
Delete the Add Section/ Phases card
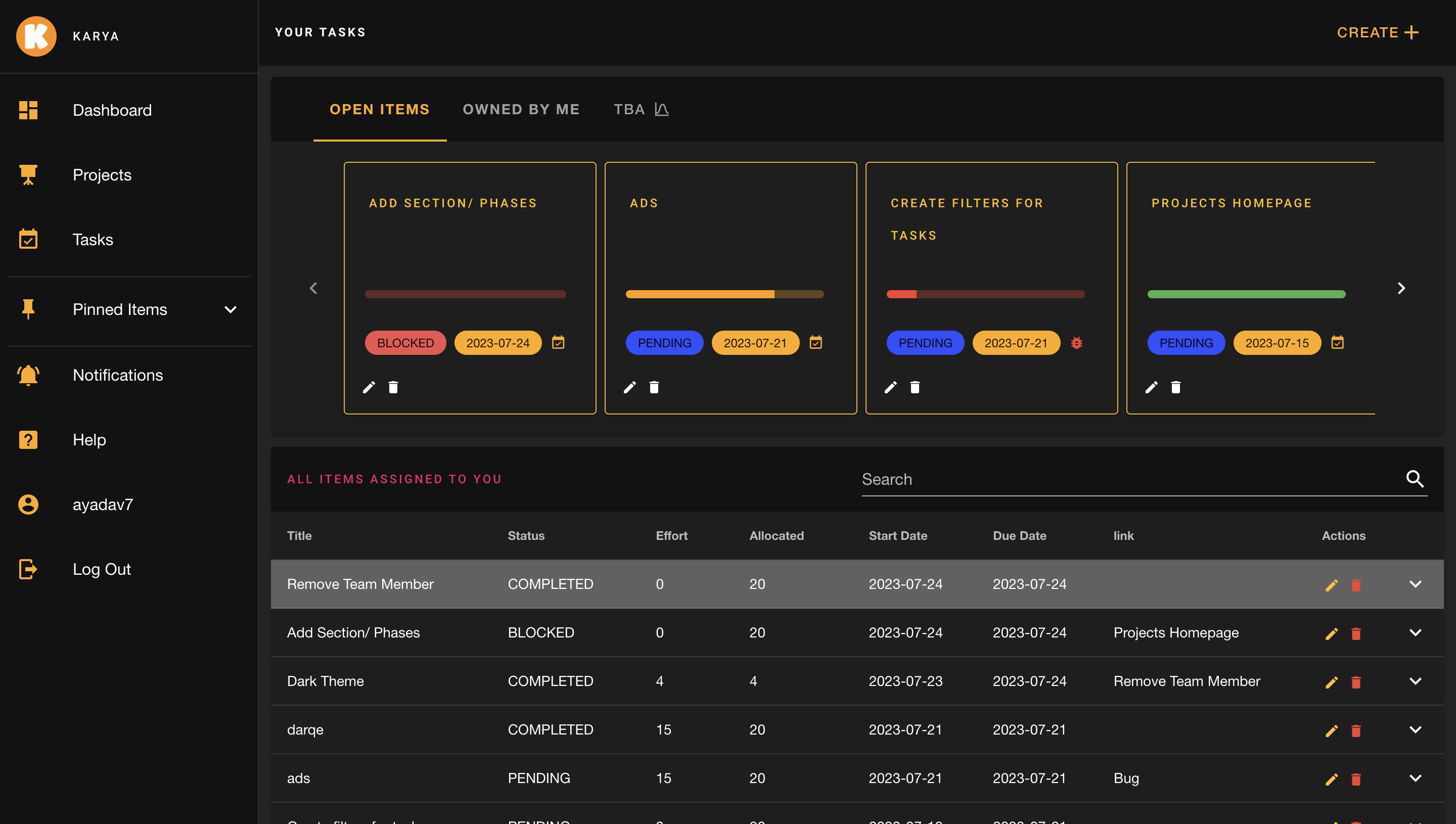click(x=393, y=387)
